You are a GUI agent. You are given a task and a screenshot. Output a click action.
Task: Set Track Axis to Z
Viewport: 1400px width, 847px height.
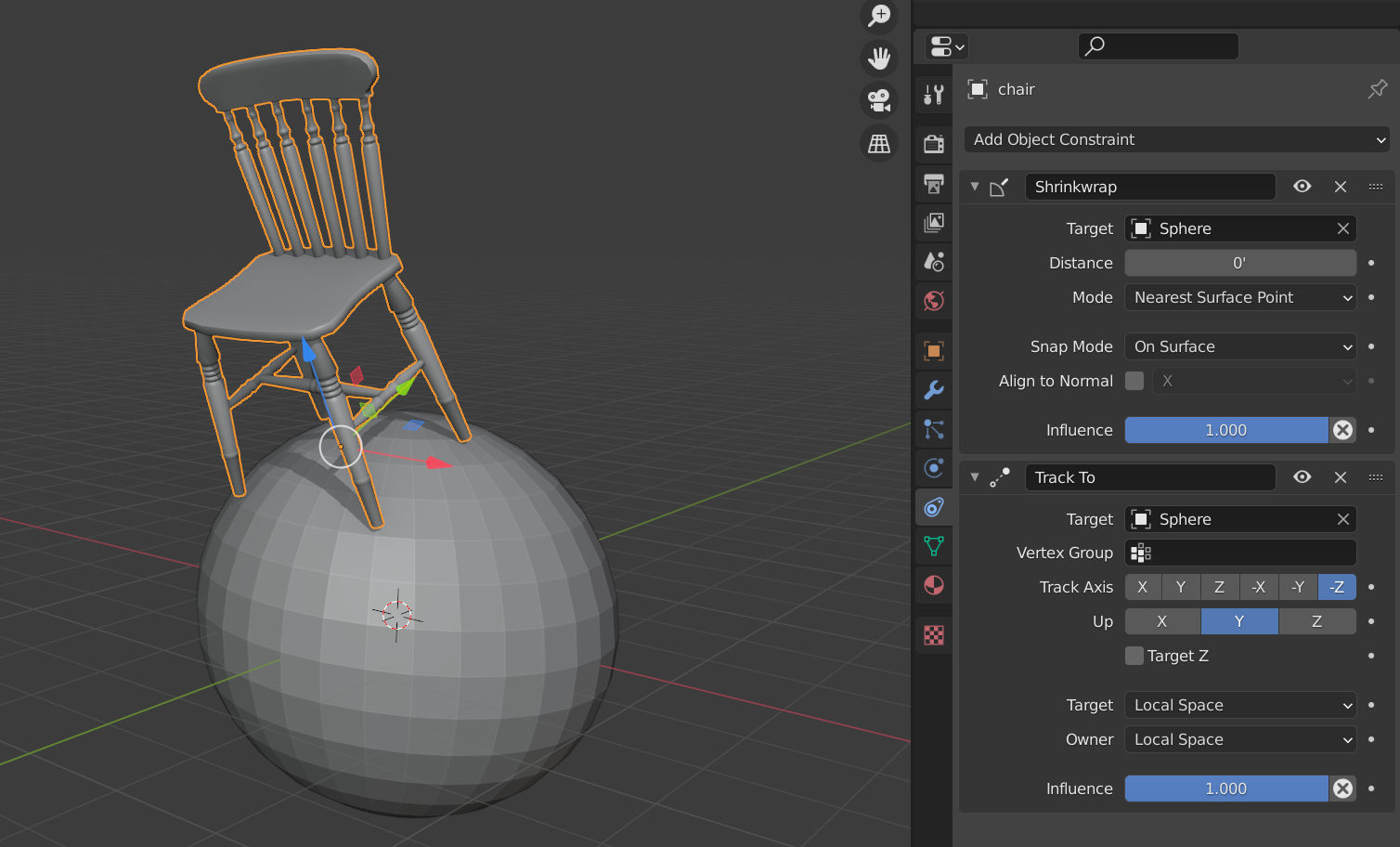pyautogui.click(x=1219, y=587)
